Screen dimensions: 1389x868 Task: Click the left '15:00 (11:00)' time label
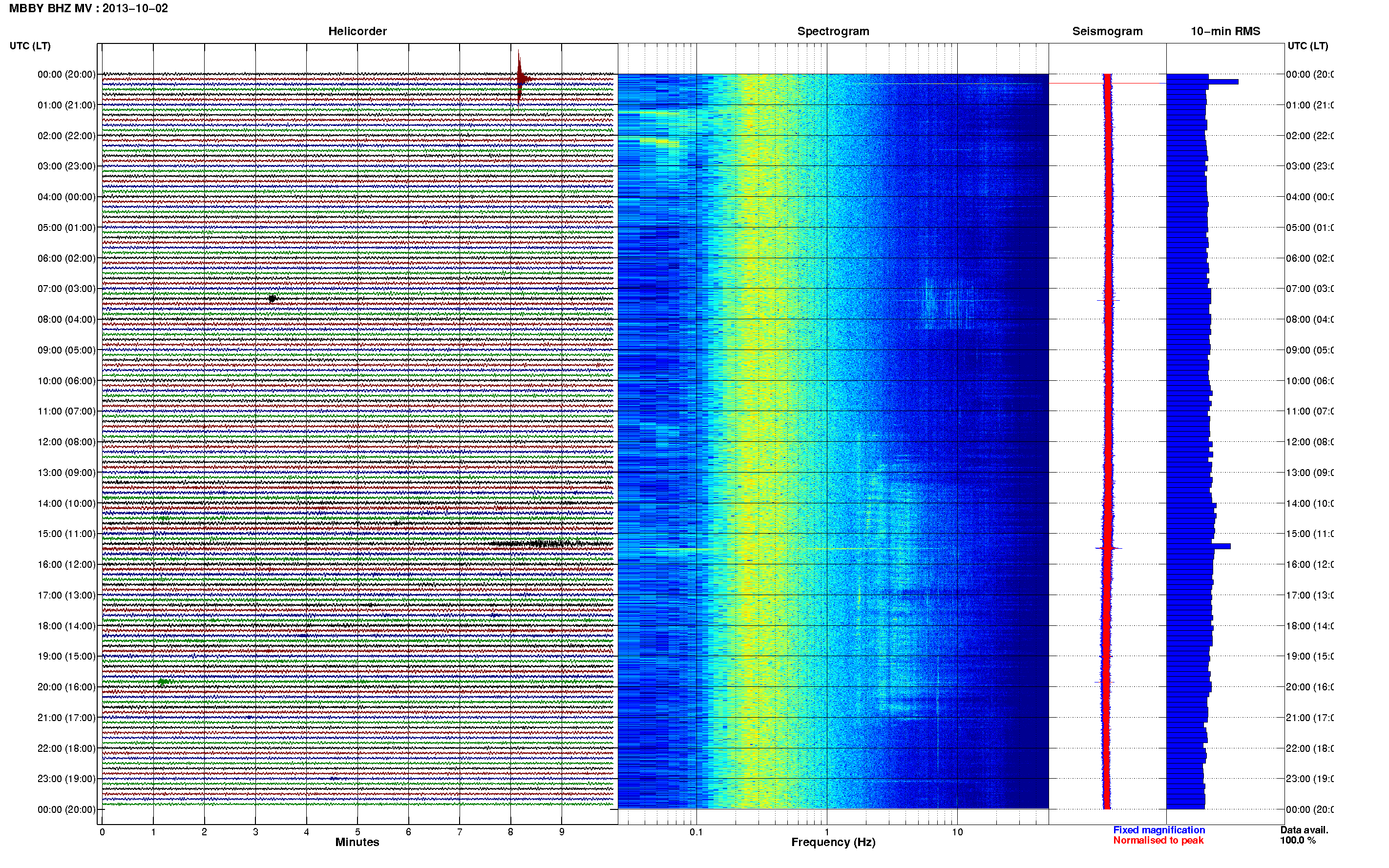pyautogui.click(x=66, y=534)
